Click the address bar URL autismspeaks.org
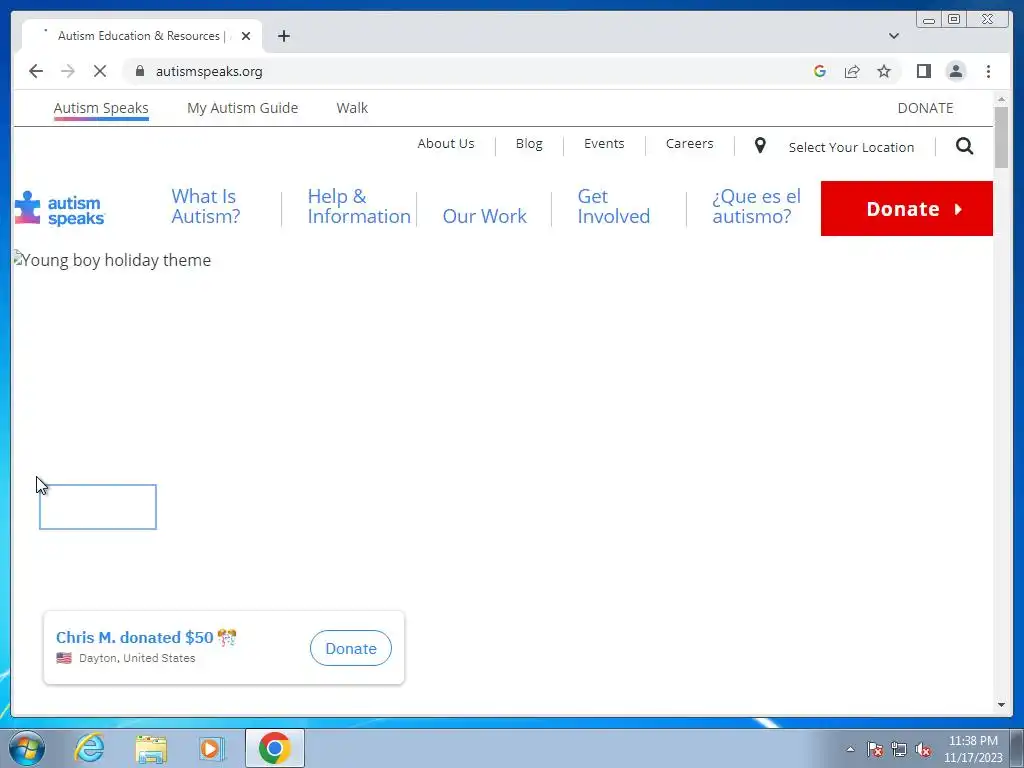 point(209,71)
